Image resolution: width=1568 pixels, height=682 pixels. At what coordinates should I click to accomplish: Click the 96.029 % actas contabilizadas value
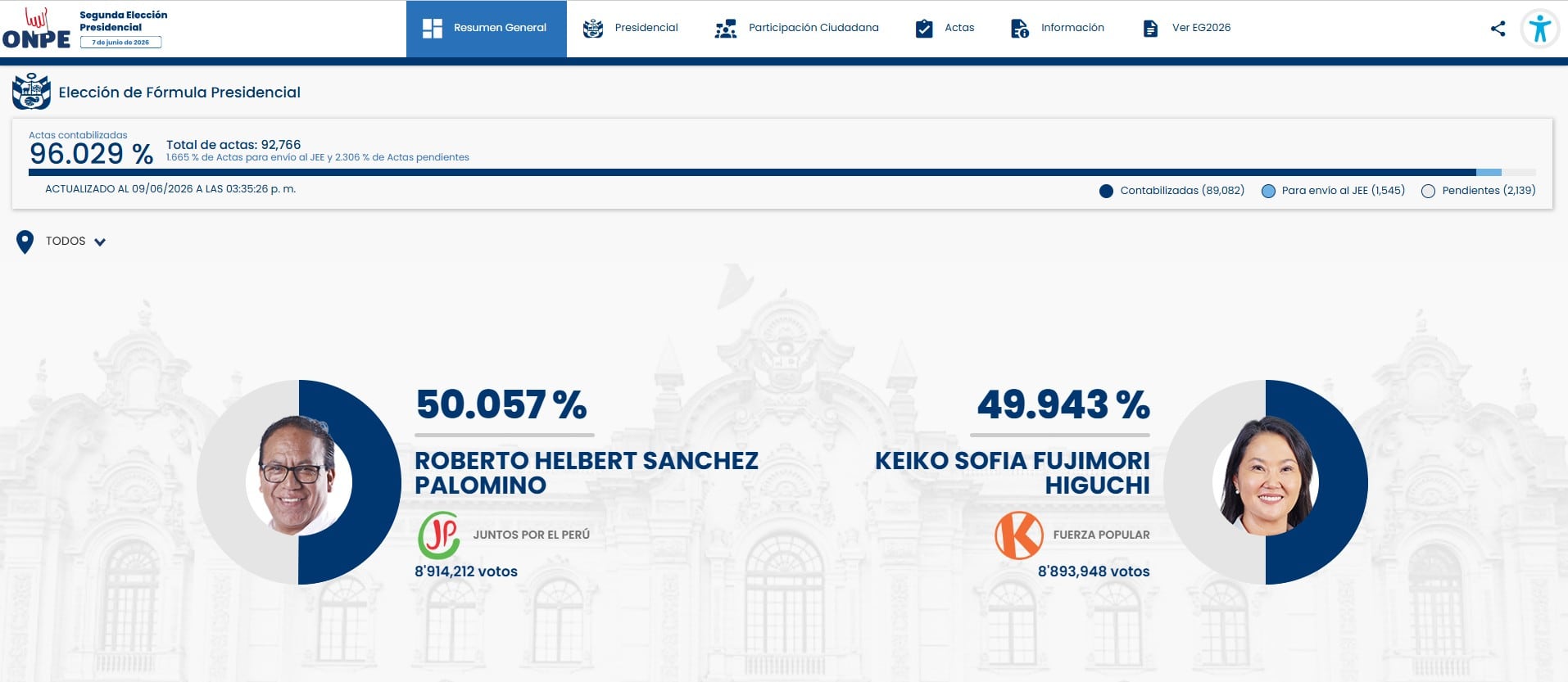91,154
